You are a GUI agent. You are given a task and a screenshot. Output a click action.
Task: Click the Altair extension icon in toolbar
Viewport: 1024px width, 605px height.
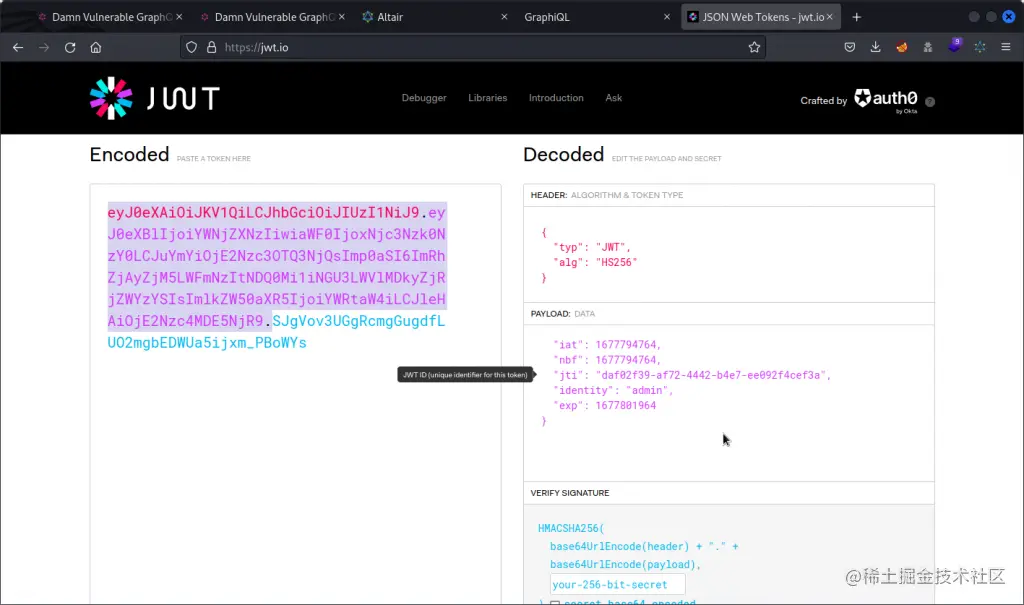(x=980, y=47)
